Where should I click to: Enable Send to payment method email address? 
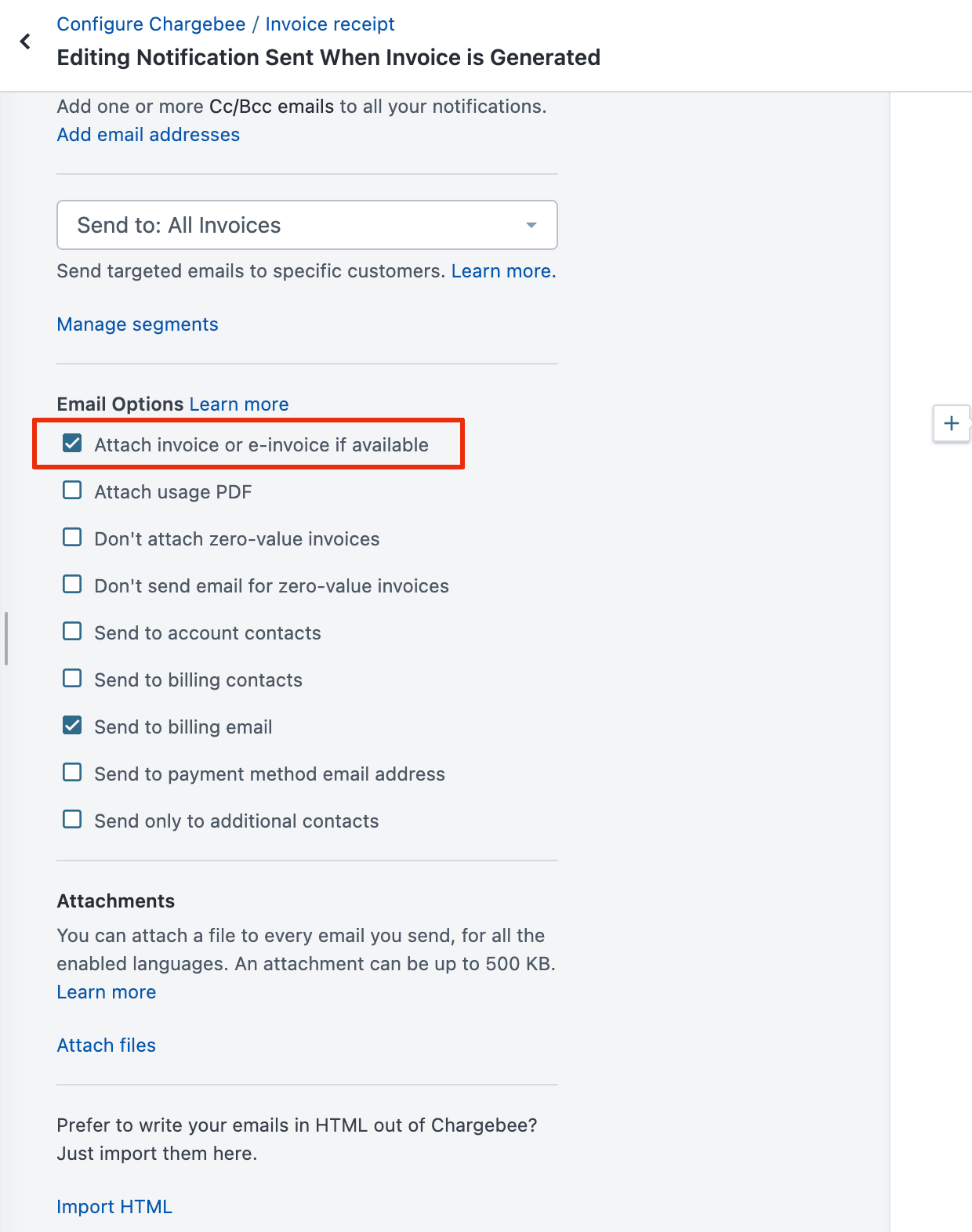pos(72,773)
